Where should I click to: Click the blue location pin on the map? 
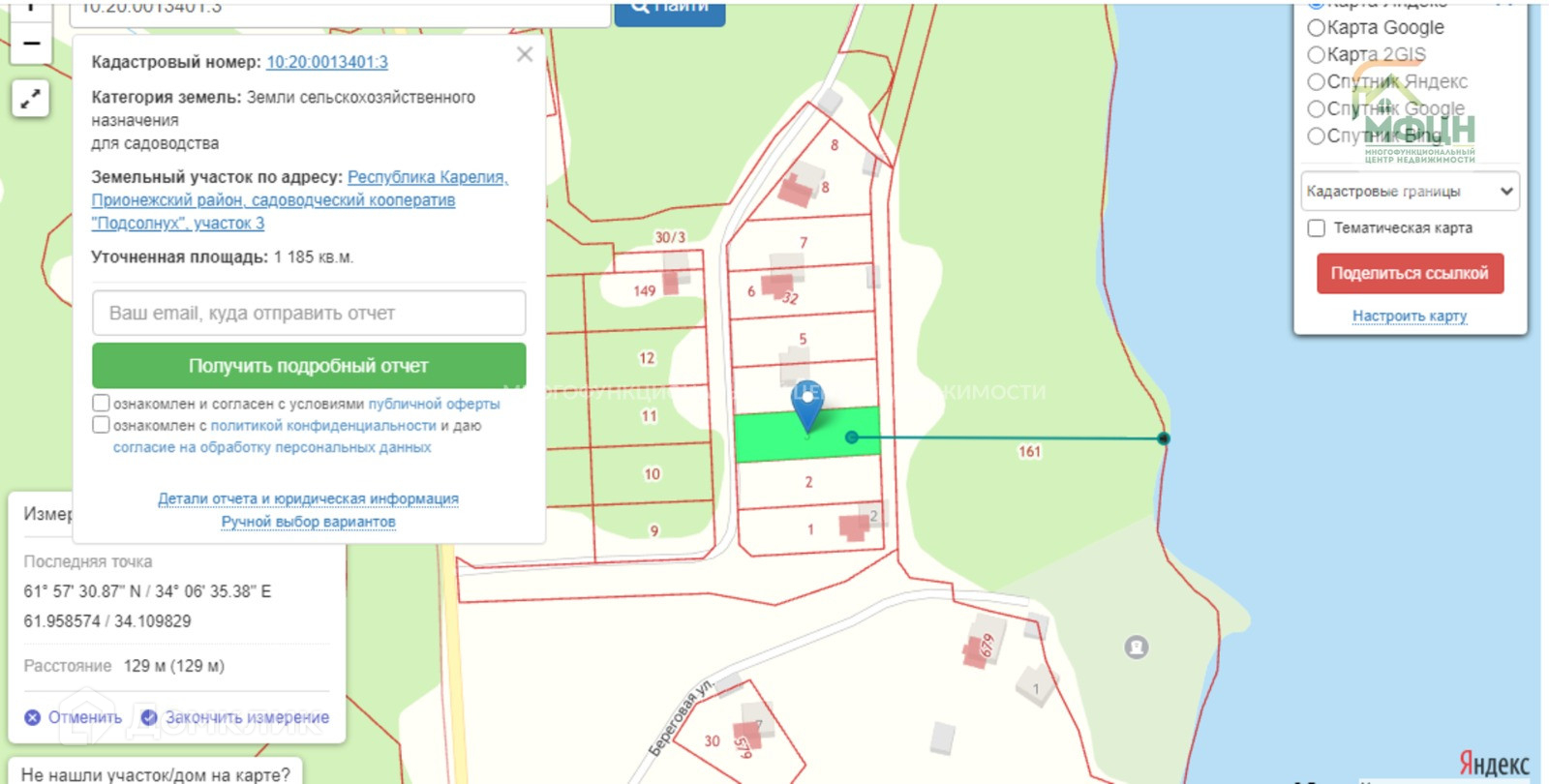807,406
